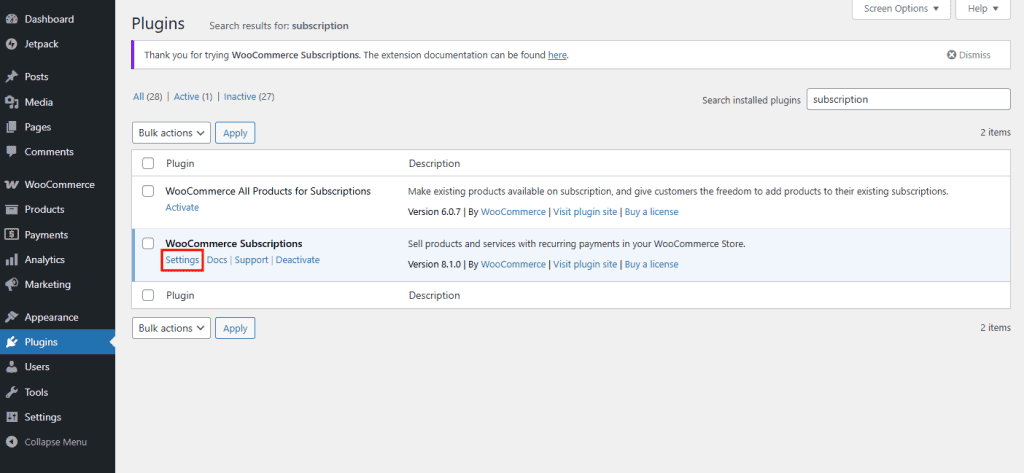Tick the select-all checkbox in table header

148,163
